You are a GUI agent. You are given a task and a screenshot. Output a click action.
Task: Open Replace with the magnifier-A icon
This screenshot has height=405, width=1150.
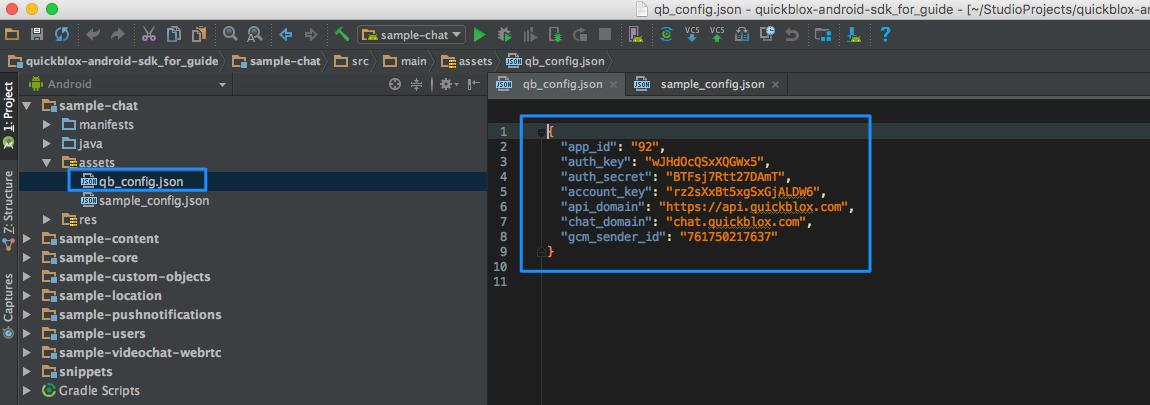254,34
